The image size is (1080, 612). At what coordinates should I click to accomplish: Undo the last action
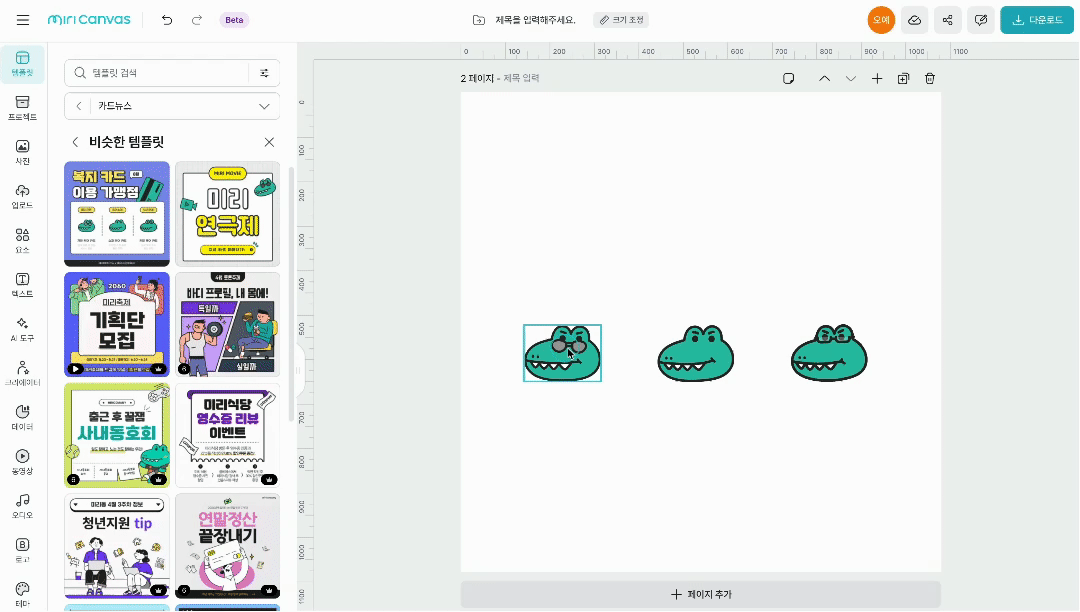point(167,20)
